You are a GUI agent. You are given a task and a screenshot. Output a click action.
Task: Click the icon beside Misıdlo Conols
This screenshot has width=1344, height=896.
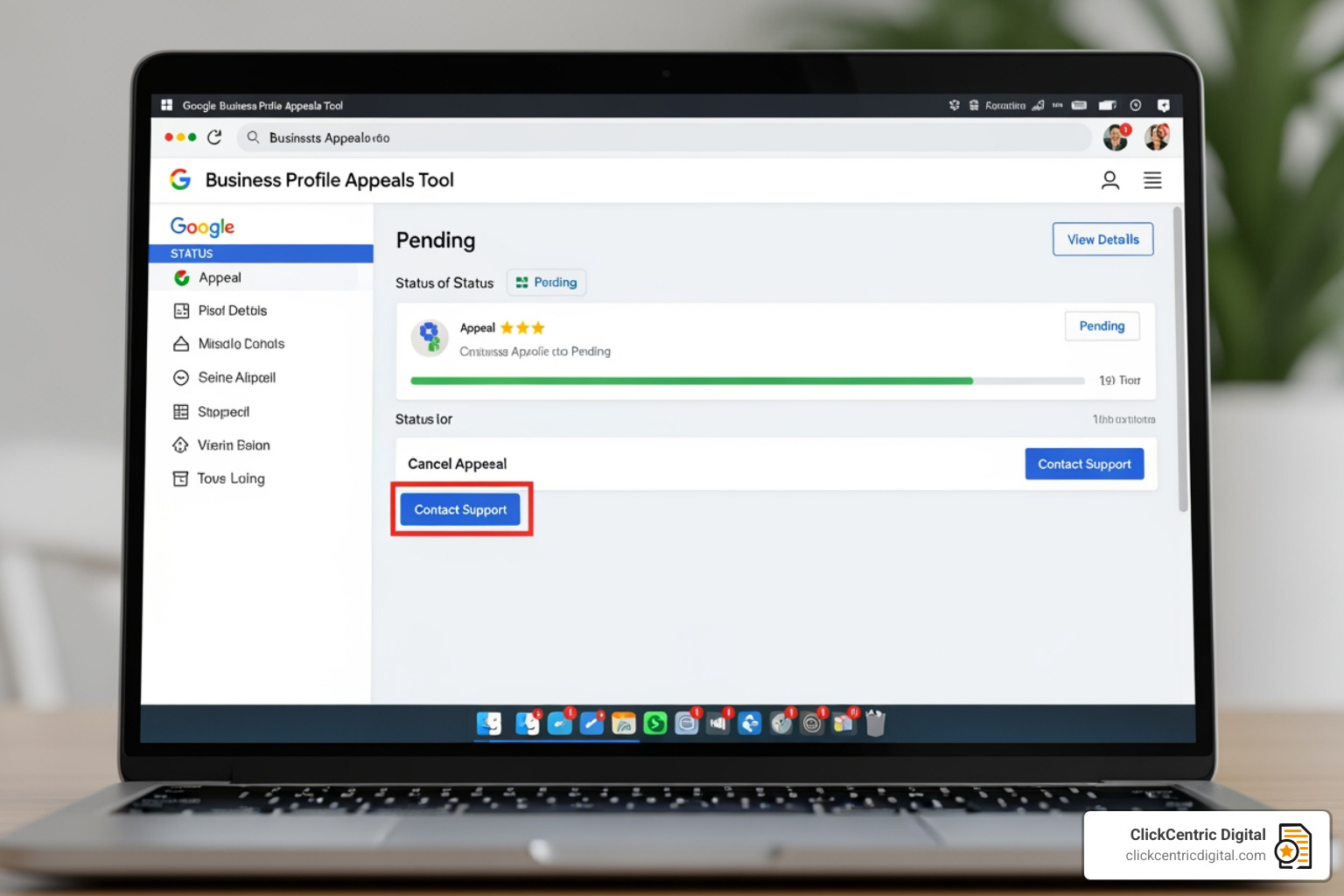[x=181, y=344]
